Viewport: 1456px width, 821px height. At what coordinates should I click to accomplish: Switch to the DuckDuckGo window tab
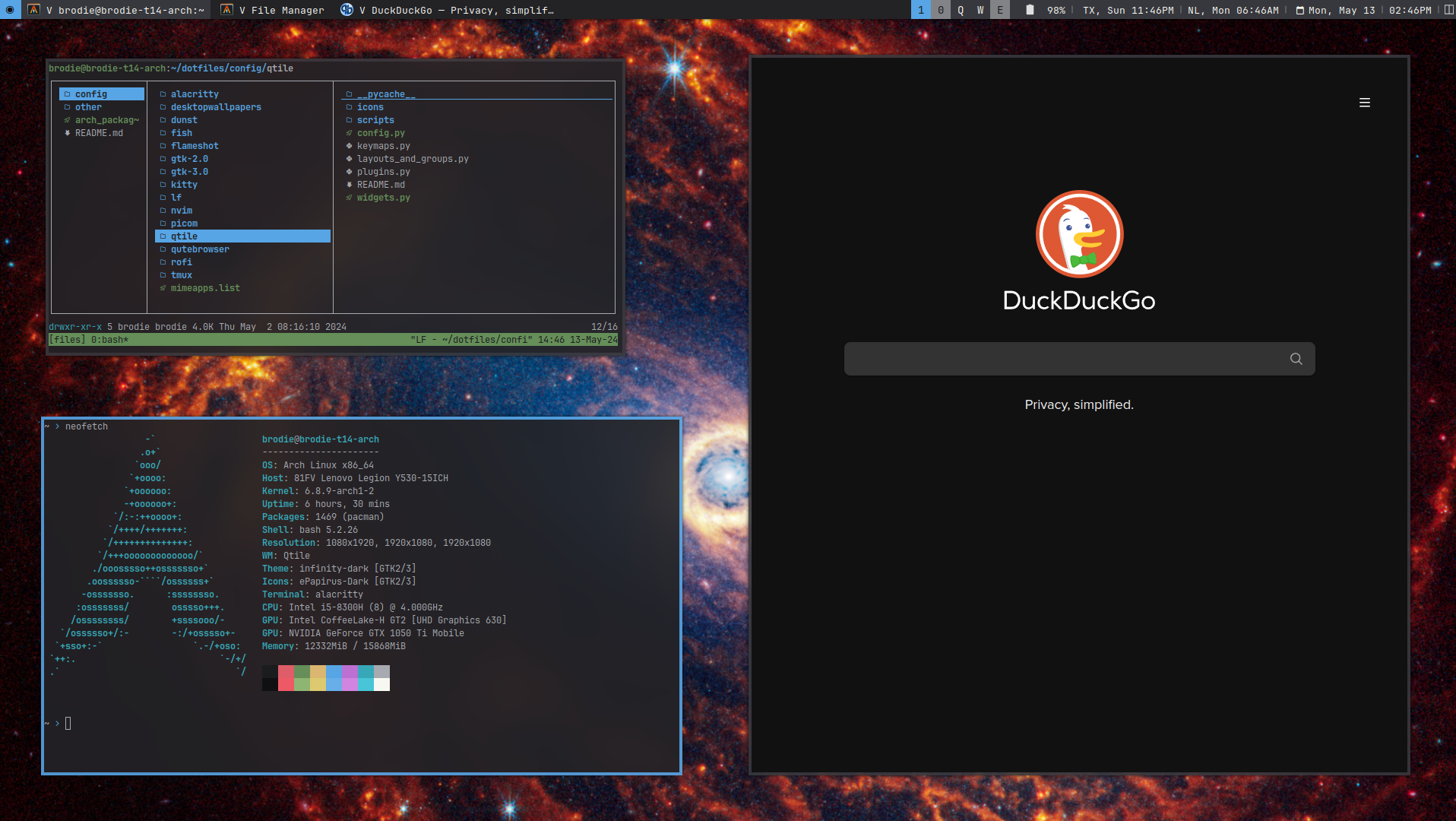point(448,10)
